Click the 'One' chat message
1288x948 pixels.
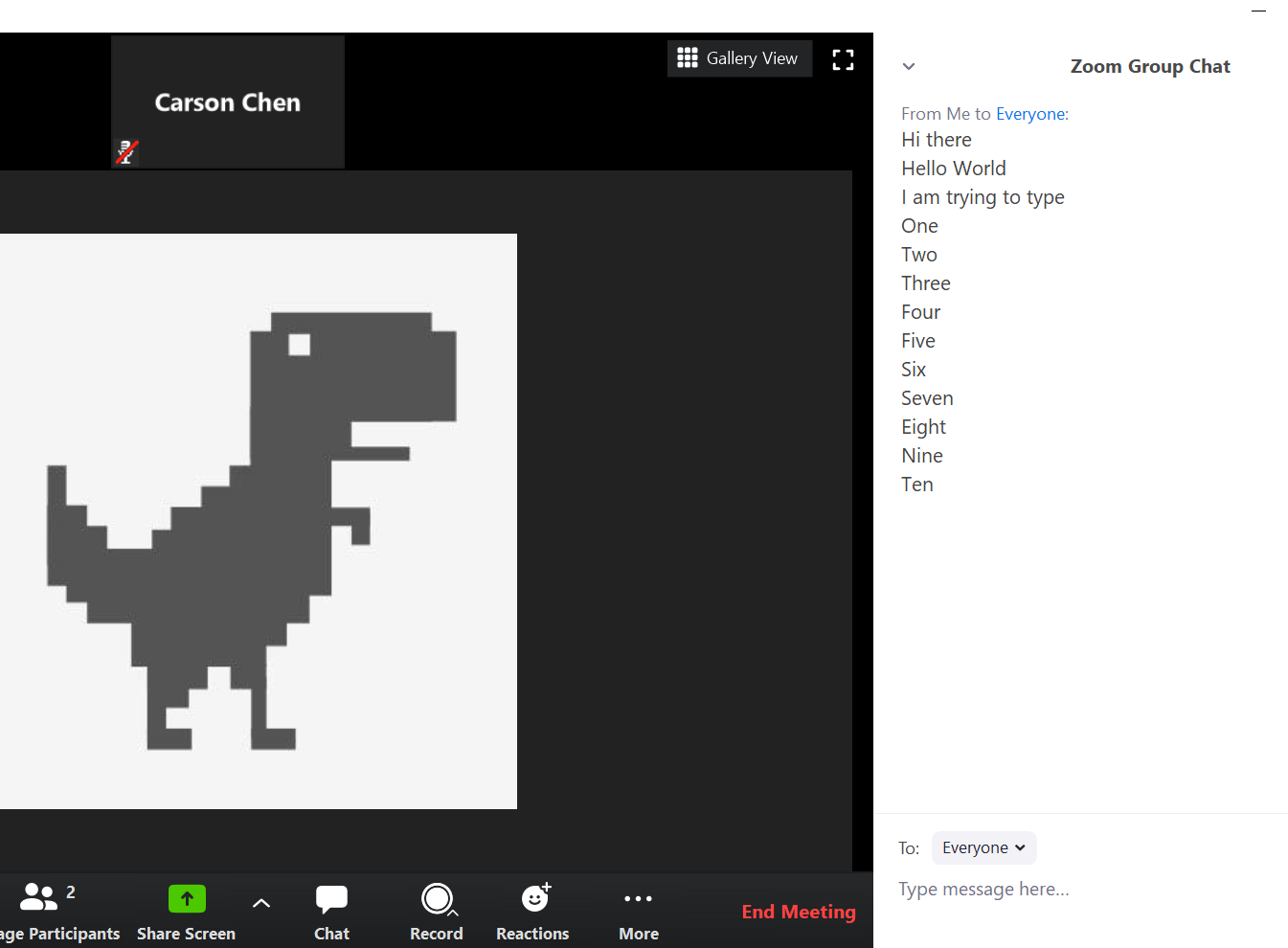(x=919, y=226)
